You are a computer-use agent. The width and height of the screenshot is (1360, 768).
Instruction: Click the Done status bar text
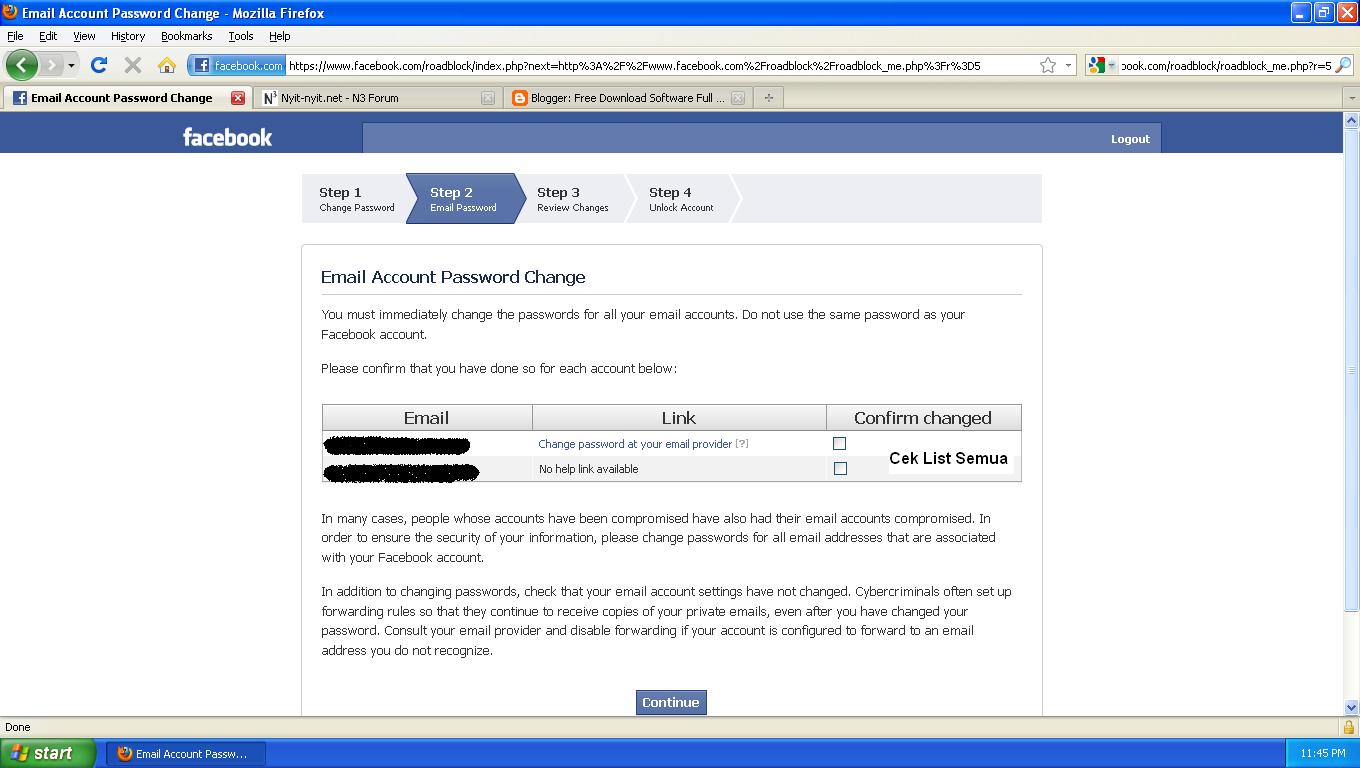(x=18, y=727)
